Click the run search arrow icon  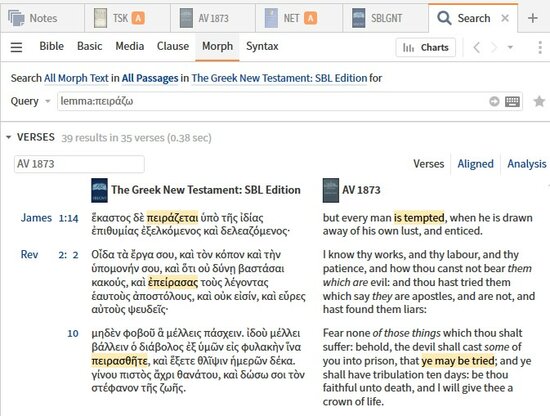coord(494,102)
